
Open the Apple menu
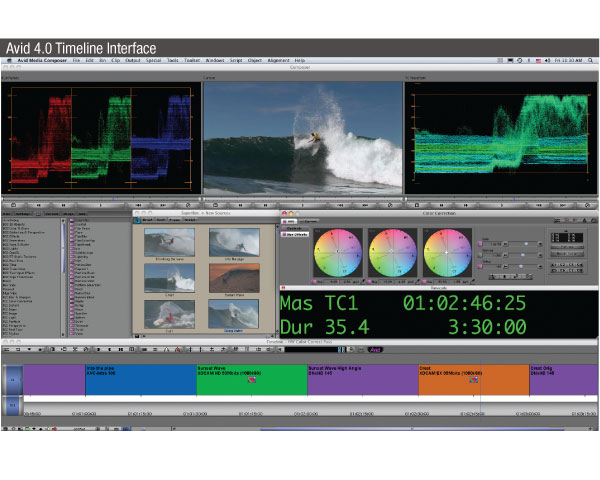point(9,60)
